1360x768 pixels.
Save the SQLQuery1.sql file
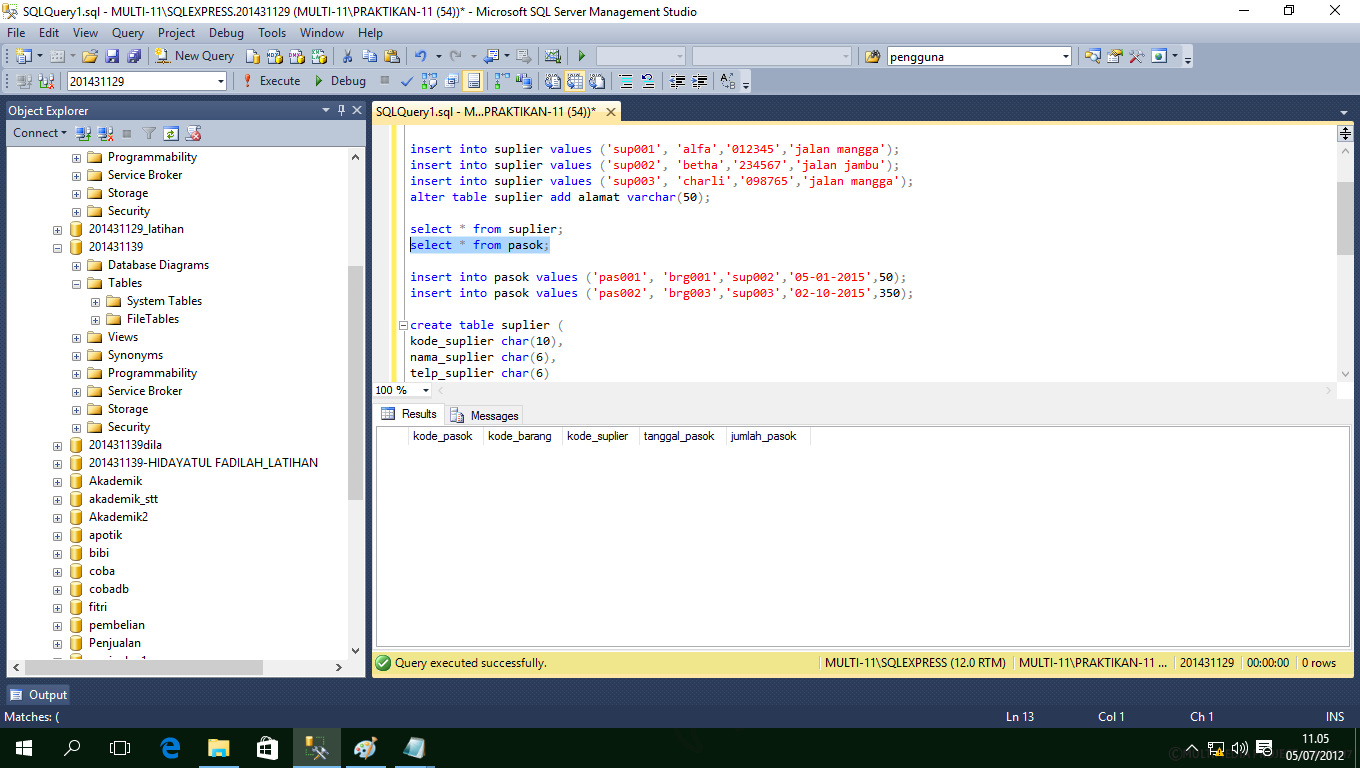113,56
